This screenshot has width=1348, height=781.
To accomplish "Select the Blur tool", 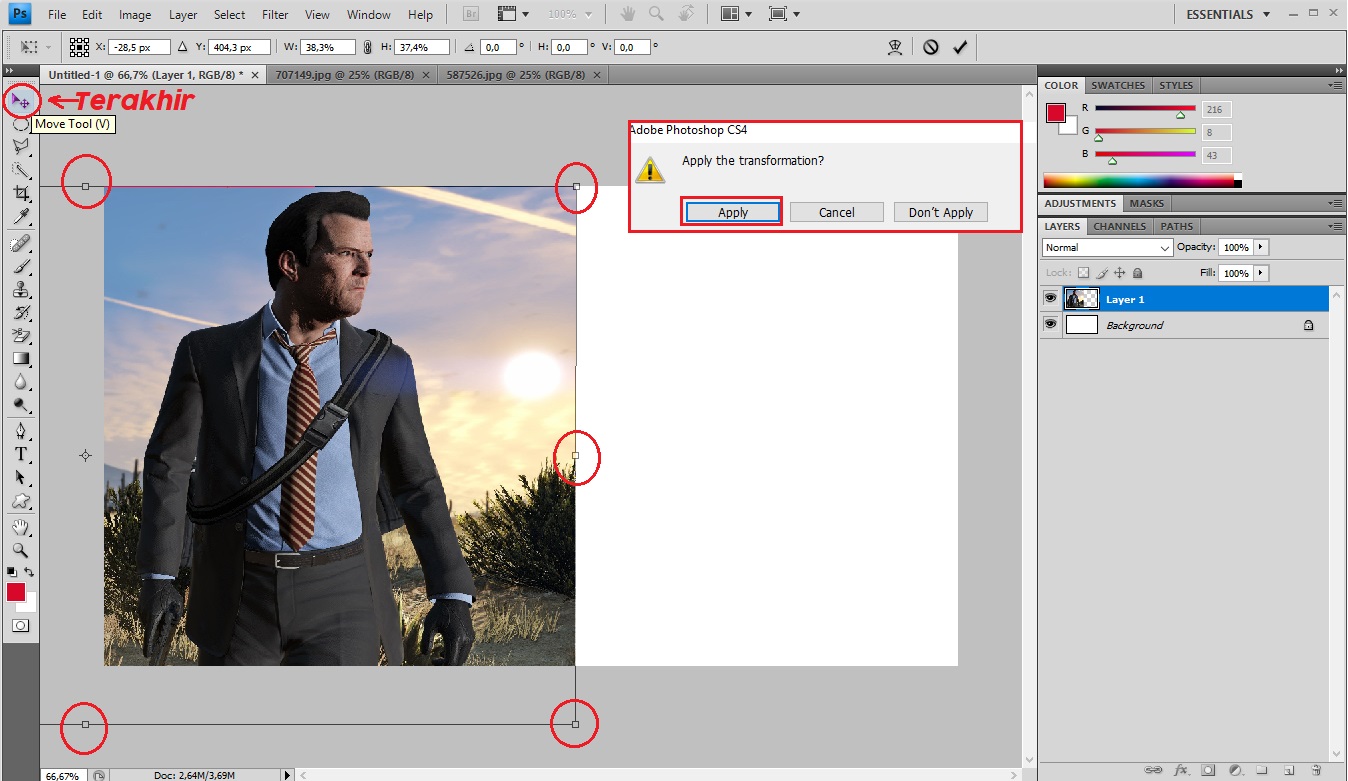I will (20, 382).
